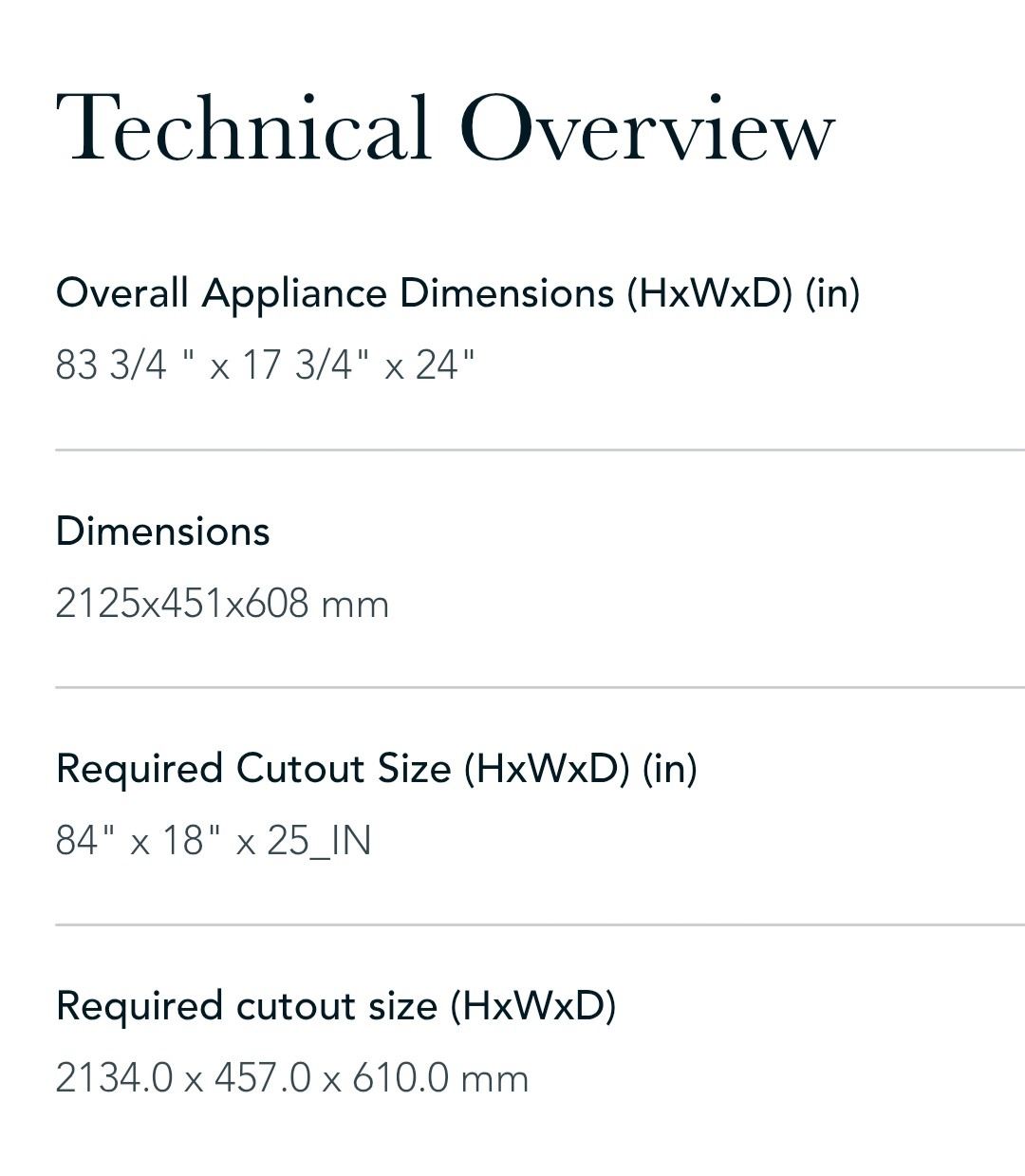1025x1176 pixels.
Task: Click the divider below the 25_IN value
Action: coord(539,924)
